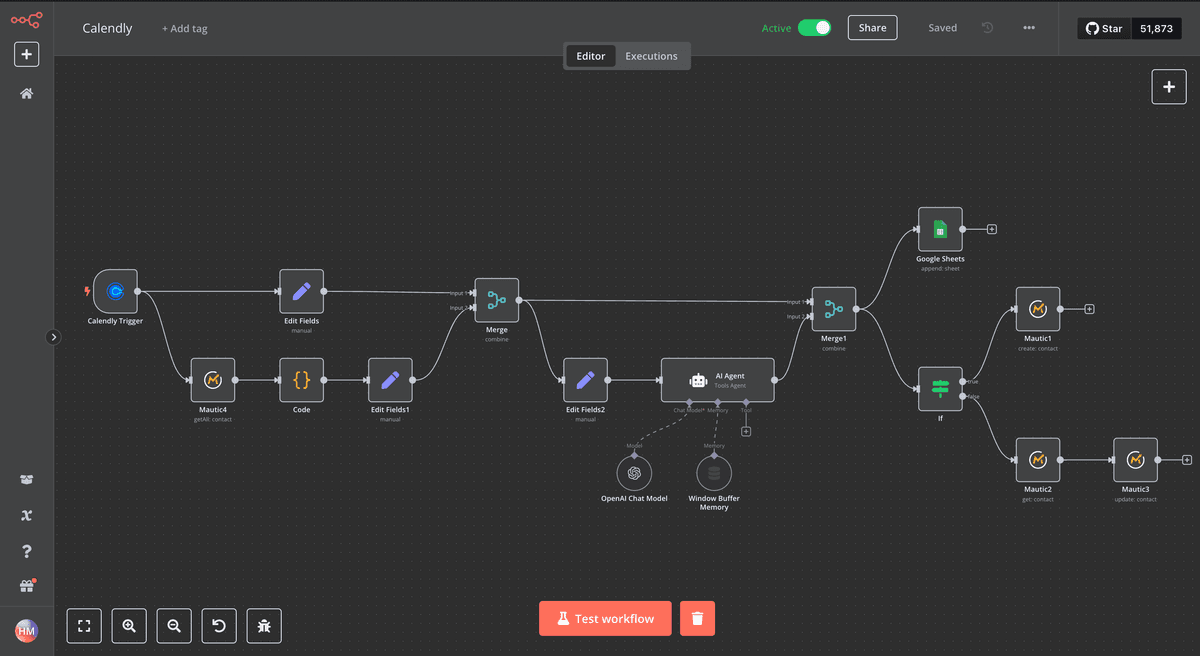
Task: Add node after Mautic3 plus
Action: click(1187, 460)
